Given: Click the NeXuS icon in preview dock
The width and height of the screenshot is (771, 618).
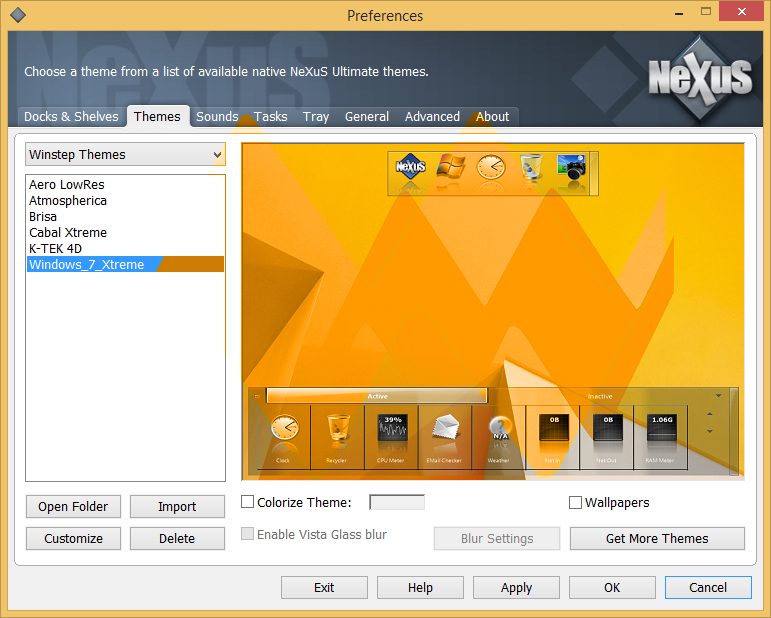Looking at the screenshot, I should [411, 166].
